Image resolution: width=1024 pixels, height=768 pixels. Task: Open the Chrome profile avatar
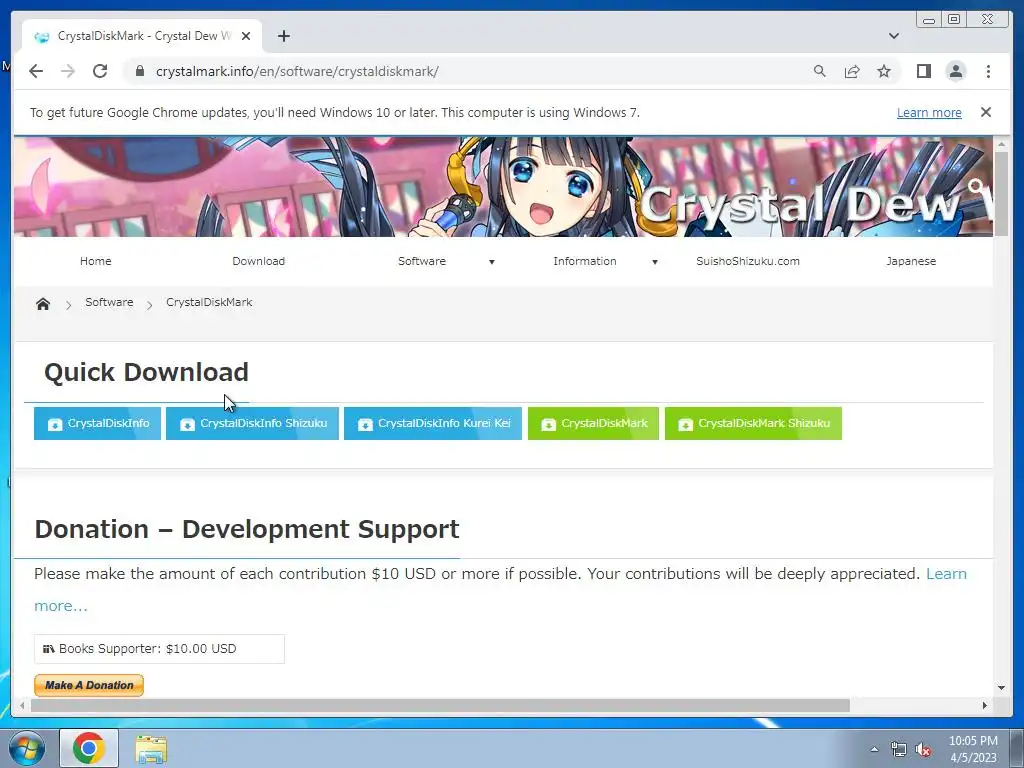(956, 71)
